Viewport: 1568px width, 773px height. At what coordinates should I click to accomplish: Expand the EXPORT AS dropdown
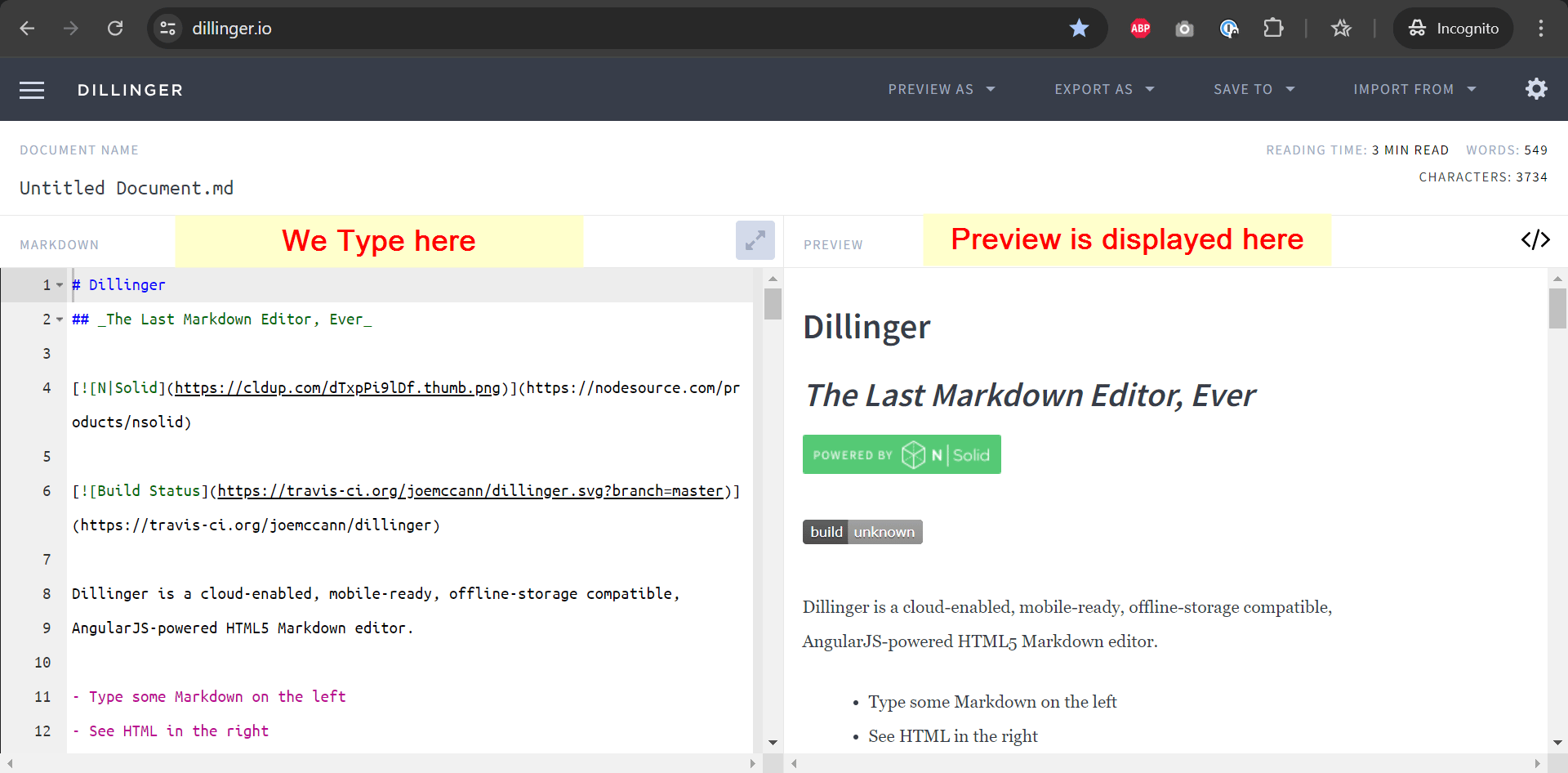[1104, 89]
